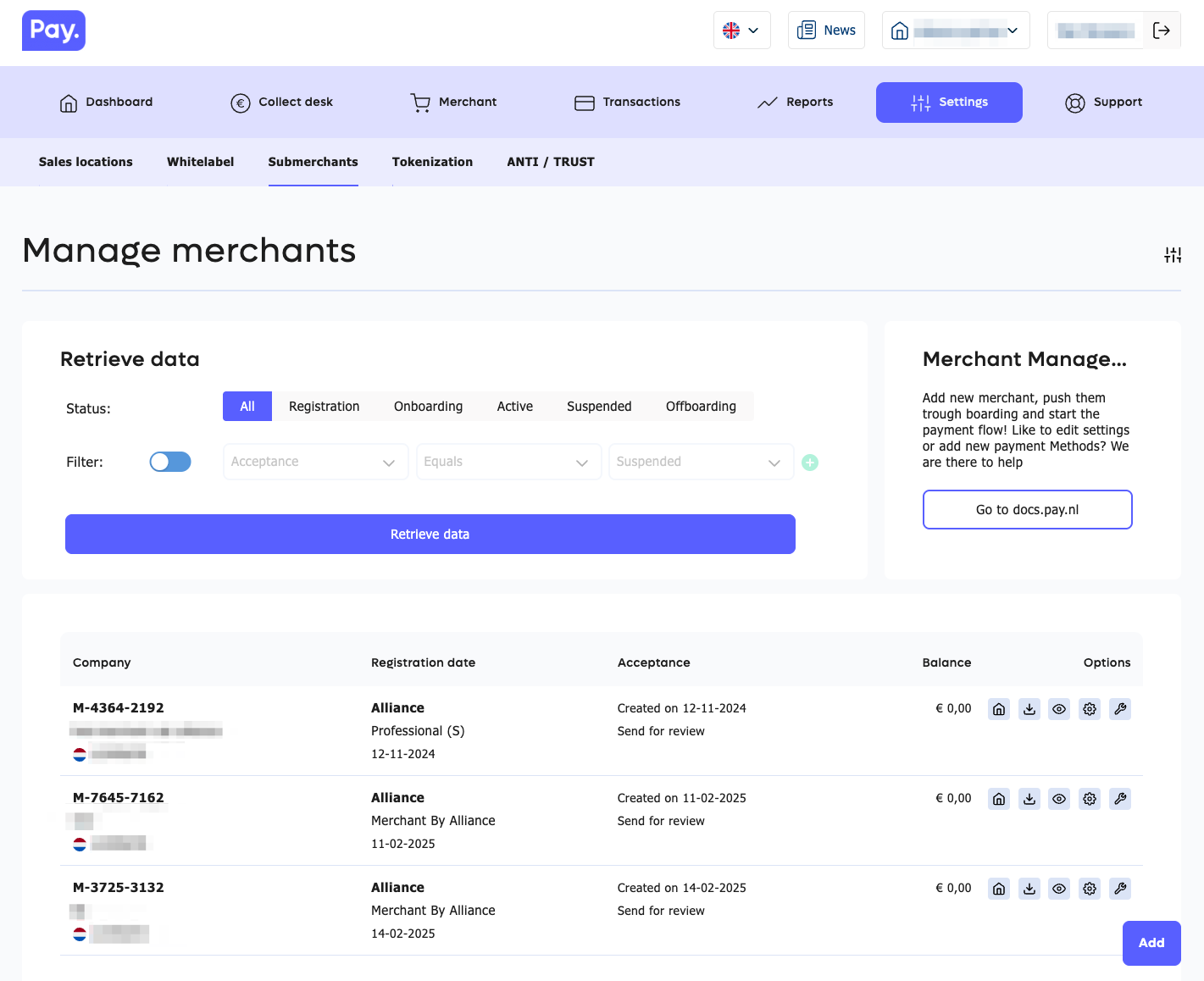
Task: Click the gear icon for M-3725-3132
Action: 1090,889
